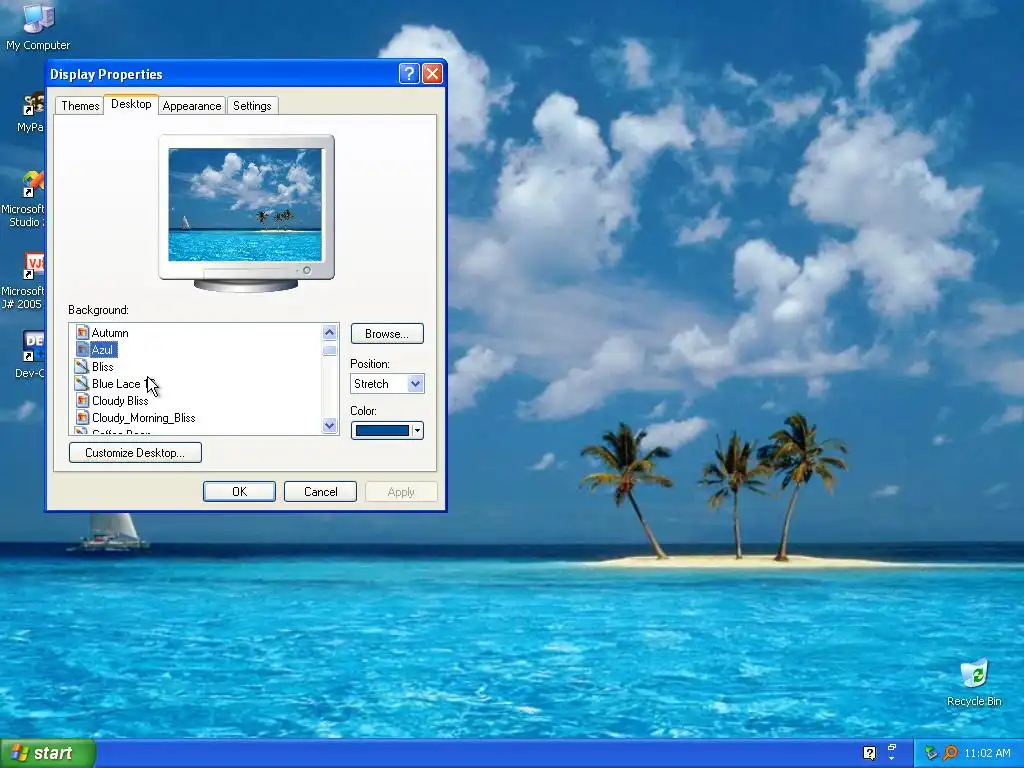Screen dimensions: 1024x768
Task: Click the blue background color swatch
Action: point(382,430)
